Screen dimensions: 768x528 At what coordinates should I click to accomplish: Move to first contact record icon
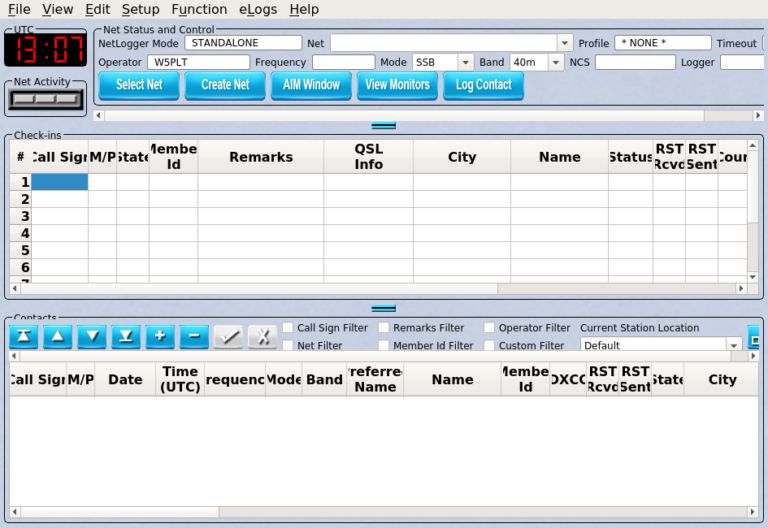click(24, 336)
